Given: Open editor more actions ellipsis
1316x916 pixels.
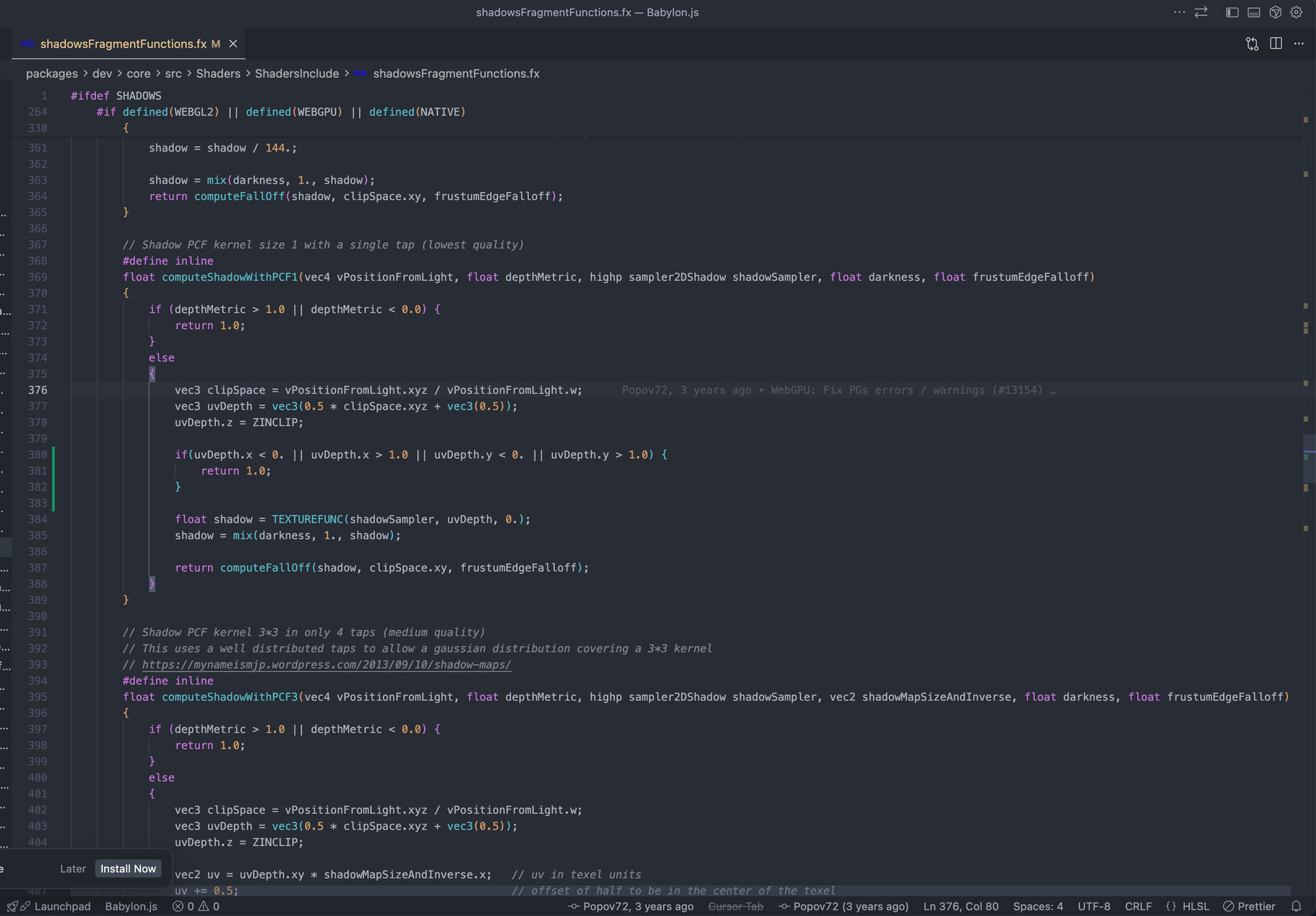Looking at the screenshot, I should tap(1299, 44).
